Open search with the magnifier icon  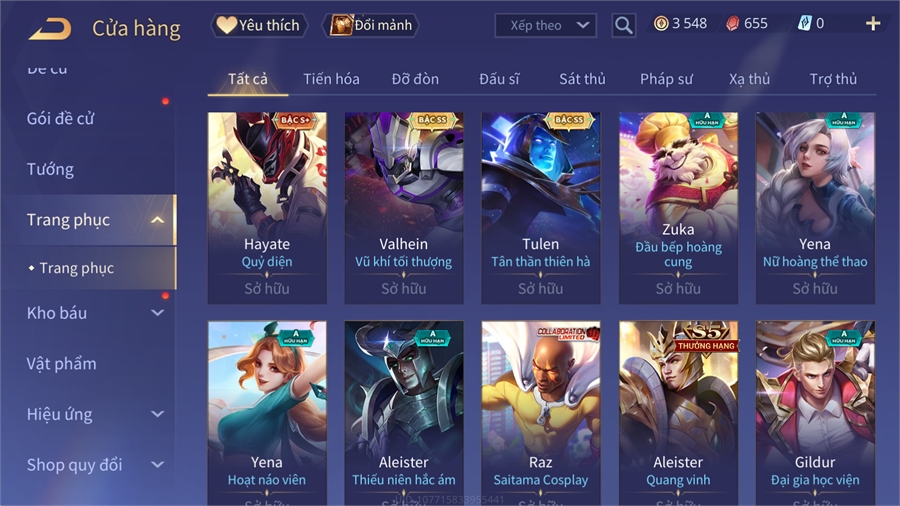[x=623, y=25]
